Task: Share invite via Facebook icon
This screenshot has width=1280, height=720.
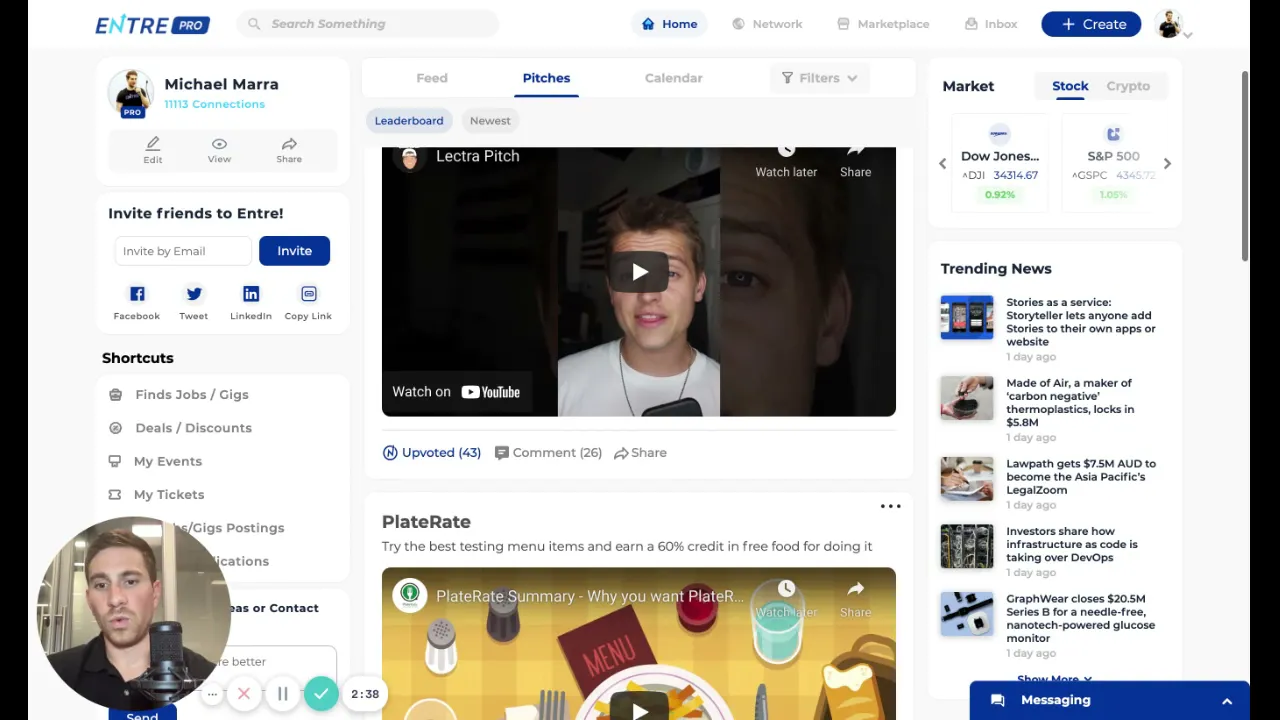Action: 137,294
